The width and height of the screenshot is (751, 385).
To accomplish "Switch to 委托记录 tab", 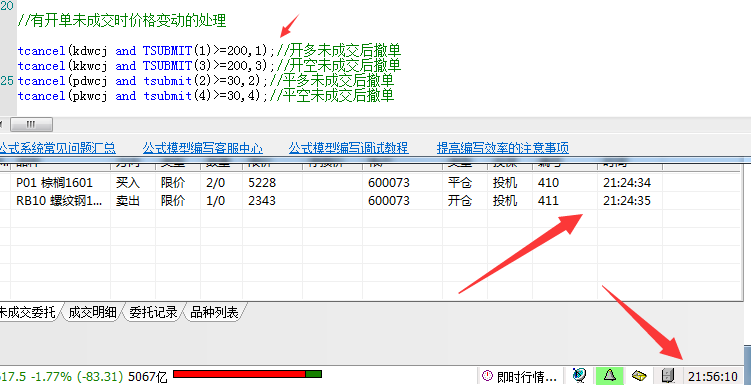I will [153, 313].
